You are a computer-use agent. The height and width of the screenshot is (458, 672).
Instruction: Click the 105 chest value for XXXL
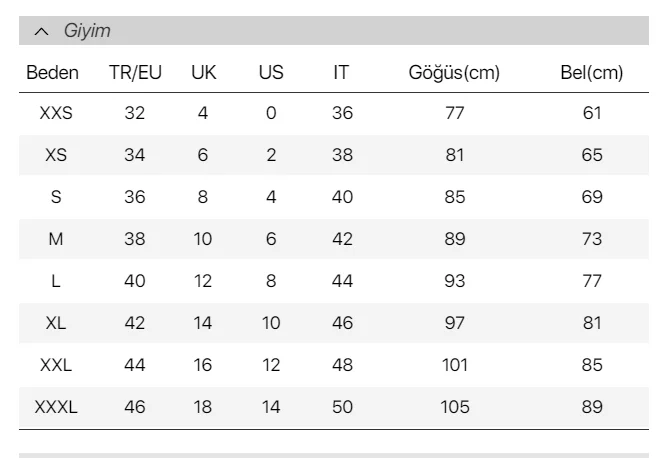[x=455, y=408]
